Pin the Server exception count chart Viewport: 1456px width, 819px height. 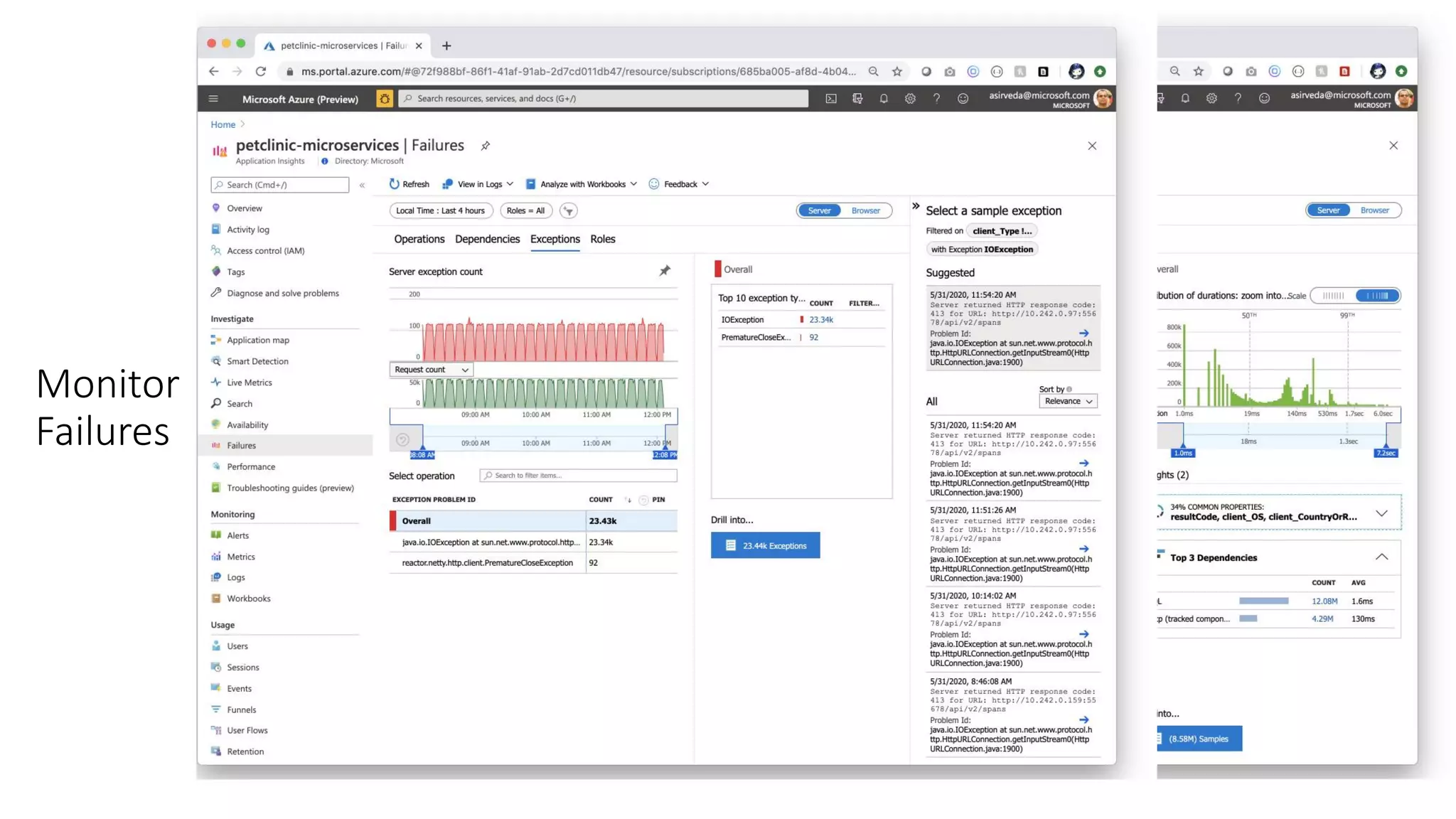(x=665, y=271)
